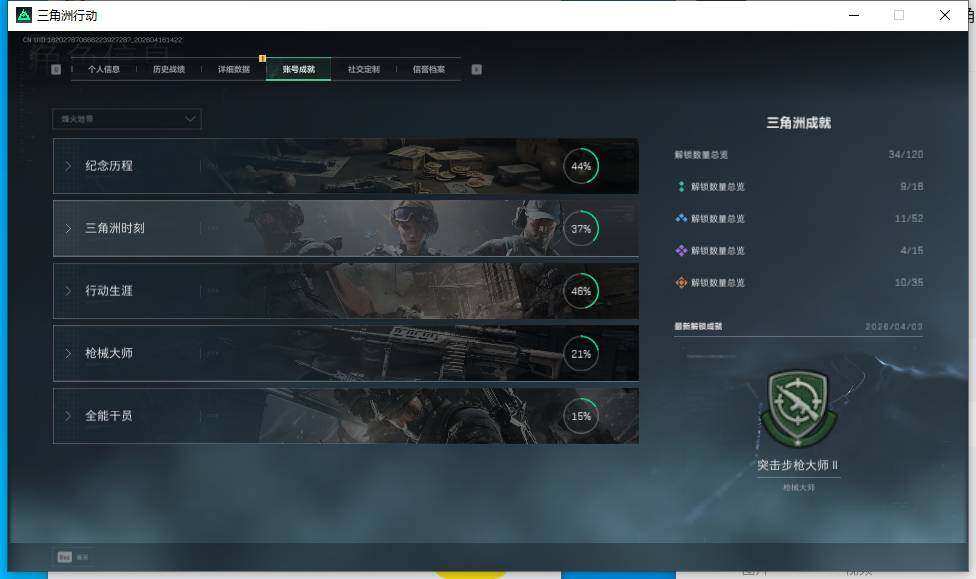
Task: Minimize the 三角洲行动 window
Action: [x=854, y=15]
